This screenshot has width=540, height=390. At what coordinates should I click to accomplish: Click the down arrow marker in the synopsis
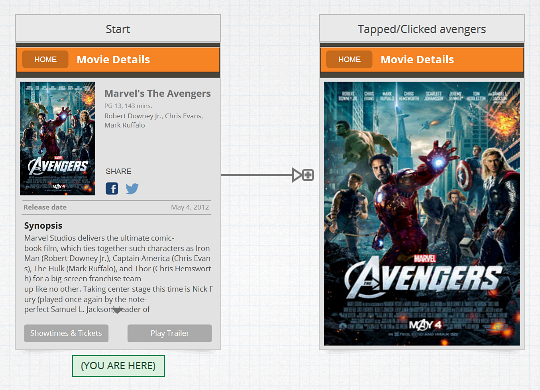[x=117, y=310]
